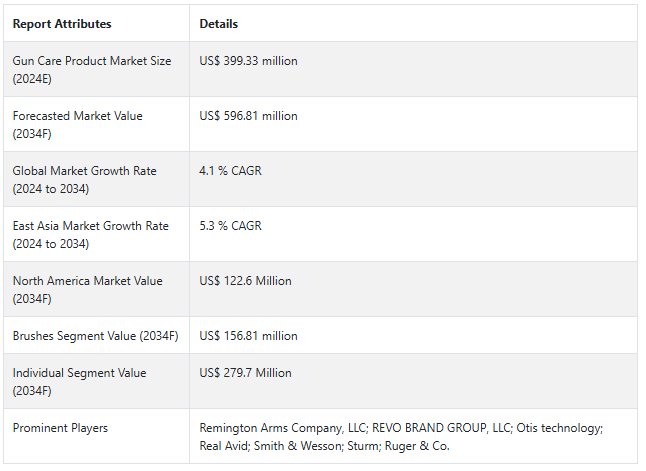Click the US$ 279.7 Million value
Screen dimensions: 646x471
(x=245, y=373)
